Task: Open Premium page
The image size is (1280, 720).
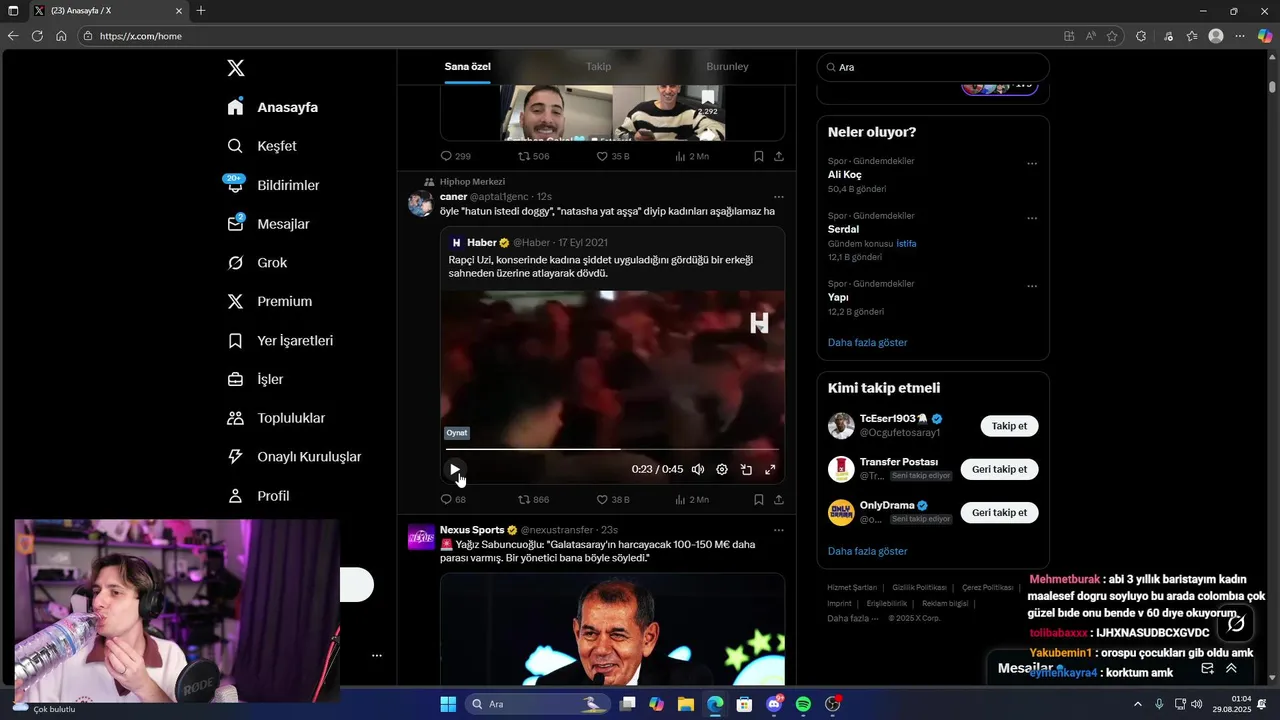Action: point(270,301)
